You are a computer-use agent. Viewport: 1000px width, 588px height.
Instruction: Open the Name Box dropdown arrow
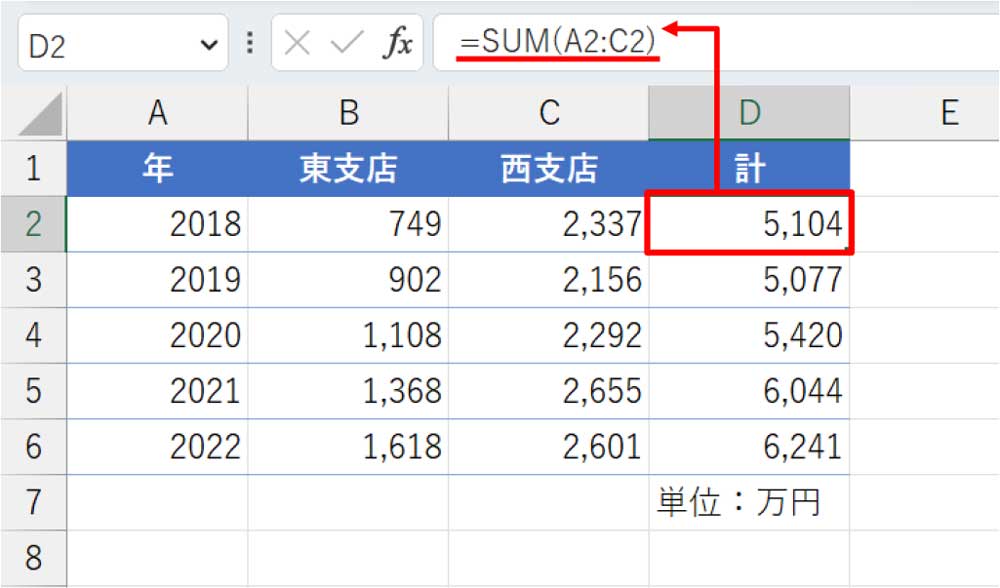(x=208, y=45)
